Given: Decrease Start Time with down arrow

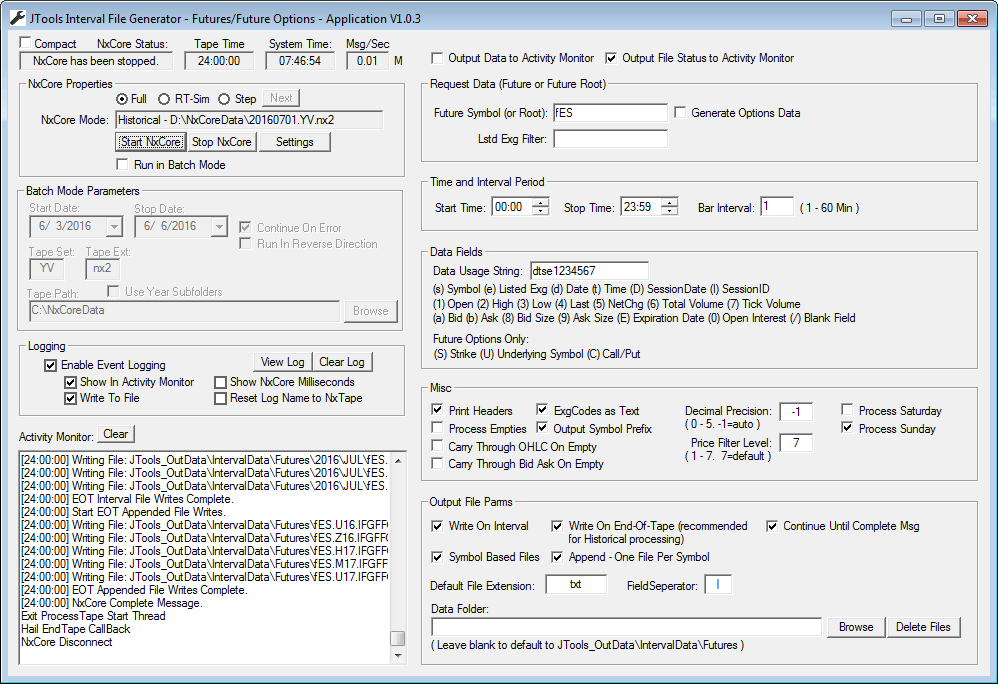Looking at the screenshot, I should click(x=541, y=211).
